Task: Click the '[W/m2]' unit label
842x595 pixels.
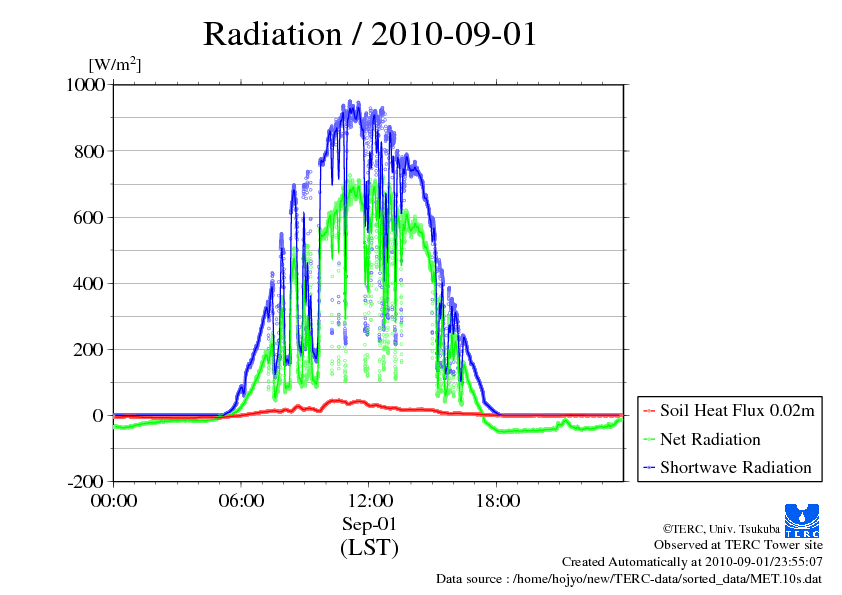Action: click(114, 64)
